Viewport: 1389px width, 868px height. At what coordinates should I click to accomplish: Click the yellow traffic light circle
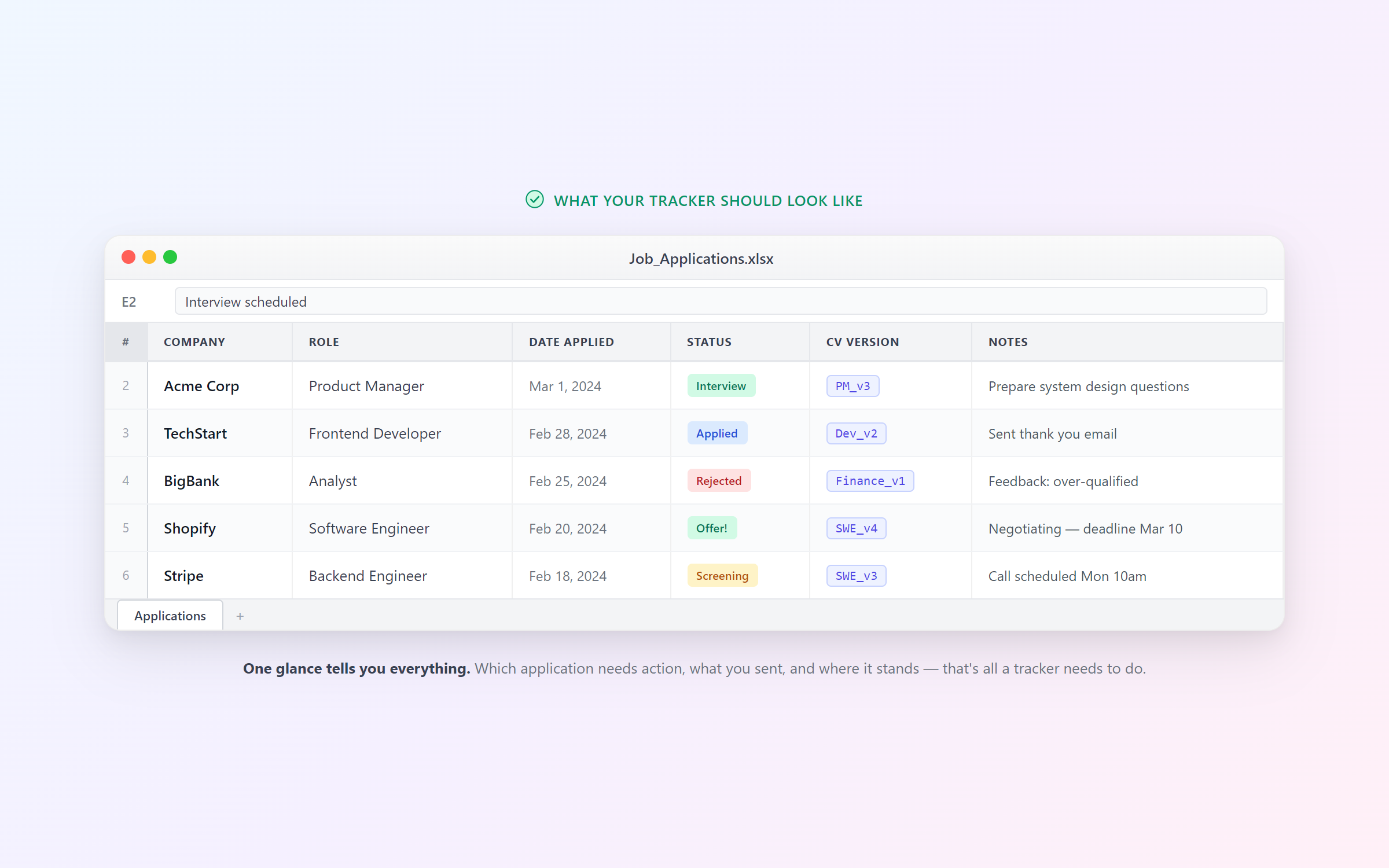149,257
